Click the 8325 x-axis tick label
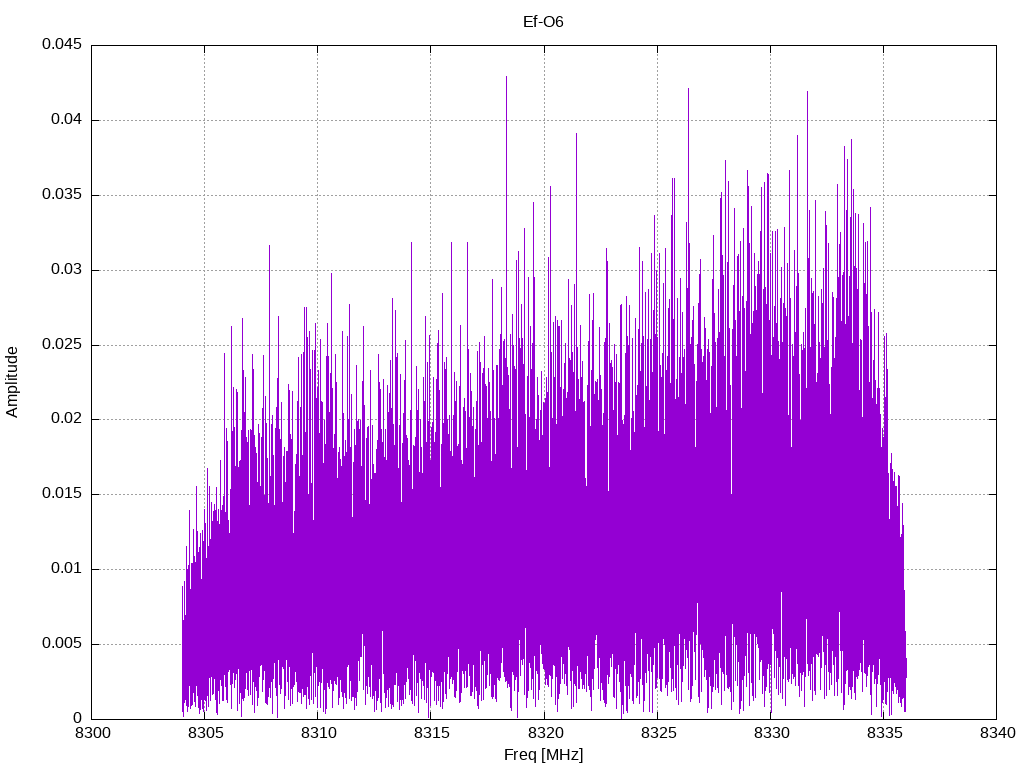The height and width of the screenshot is (768, 1024). coord(657,733)
